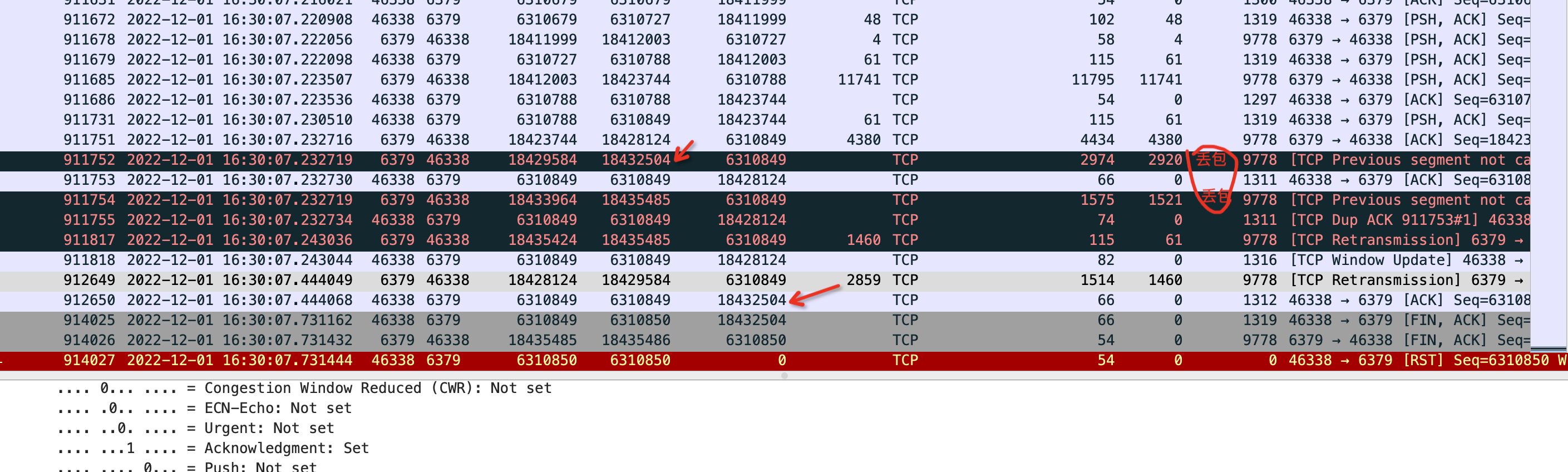This screenshot has height=472, width=1568.
Task: Select Push: Not set flag line
Action: pos(187,466)
